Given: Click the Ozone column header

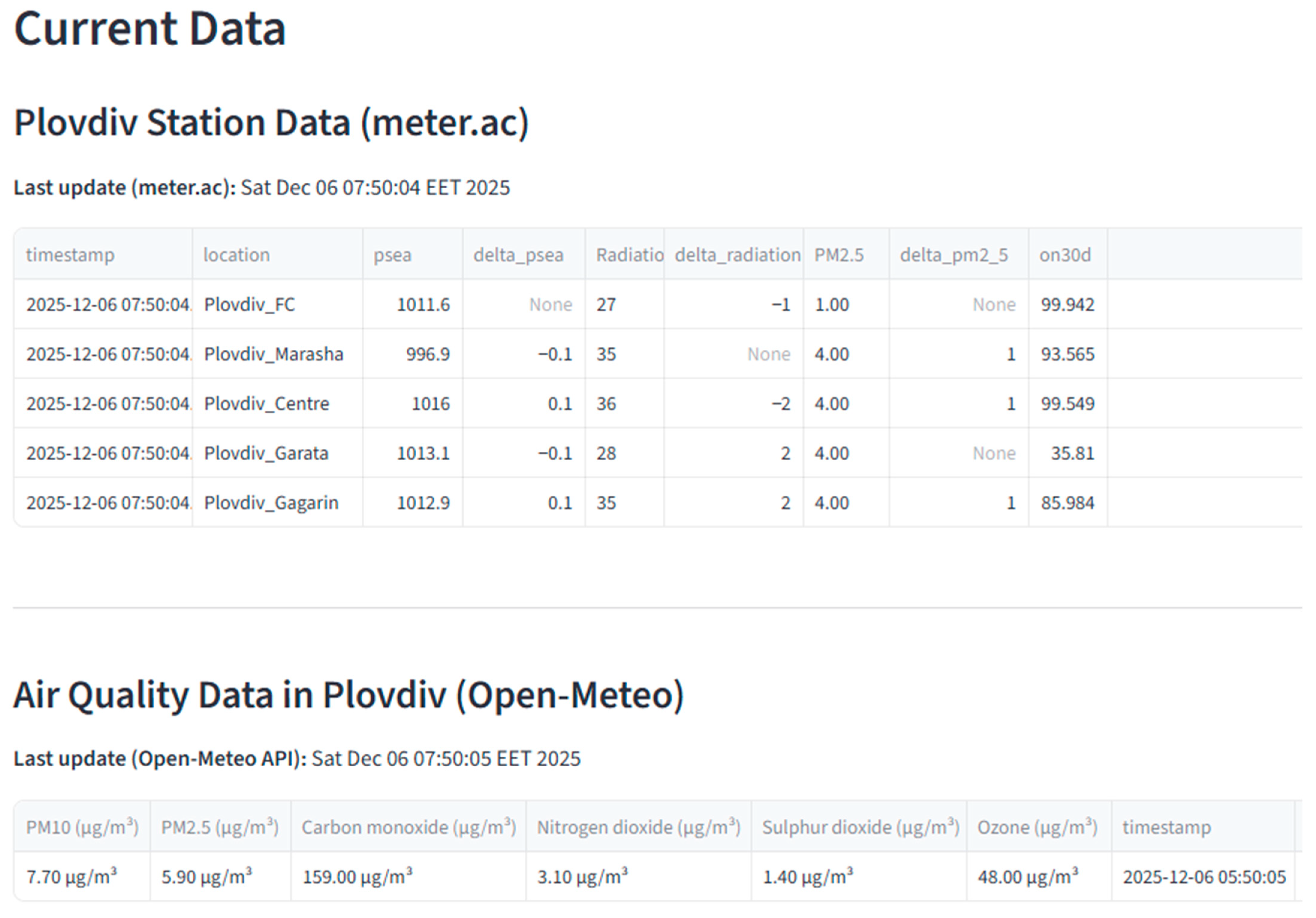Looking at the screenshot, I should [x=1038, y=827].
